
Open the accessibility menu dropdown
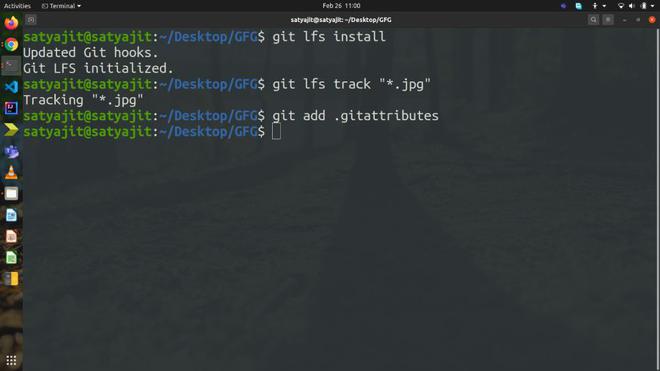click(599, 6)
